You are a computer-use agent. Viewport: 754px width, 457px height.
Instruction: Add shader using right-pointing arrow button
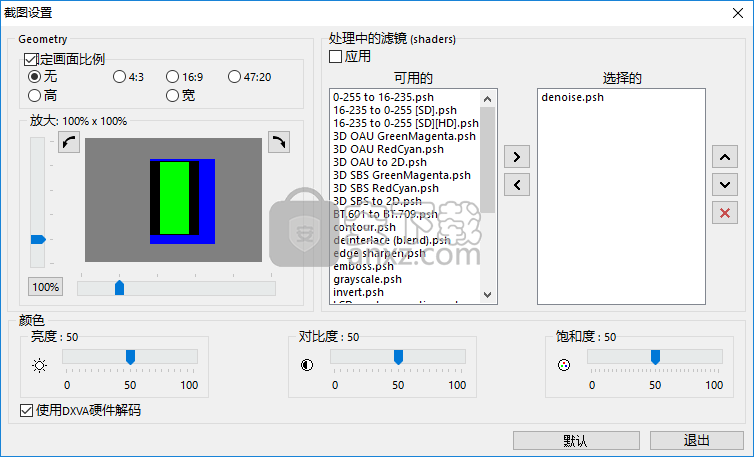pyautogui.click(x=517, y=157)
